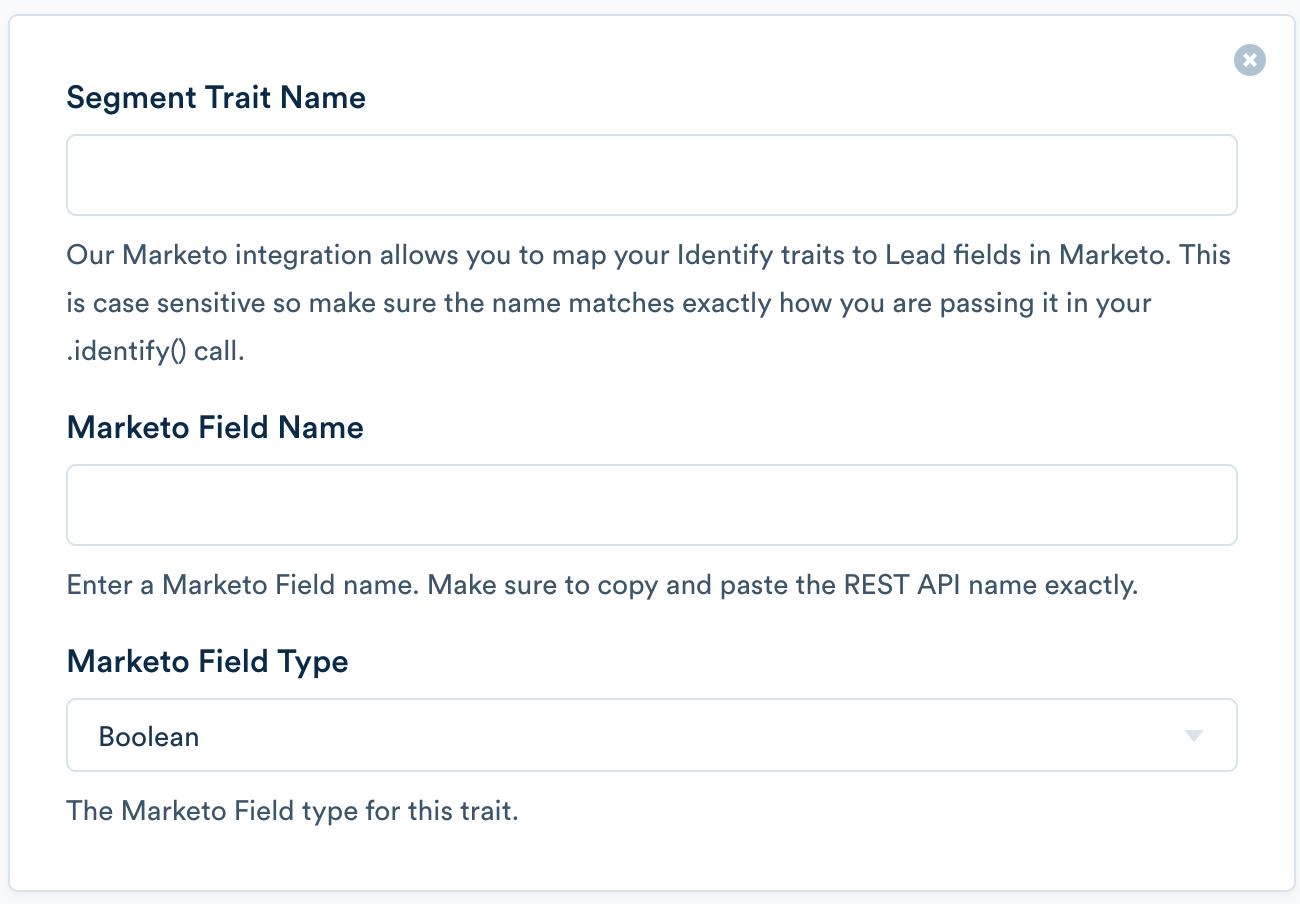Click the Segment Trait Name label
The height and width of the screenshot is (904, 1300).
tap(216, 97)
